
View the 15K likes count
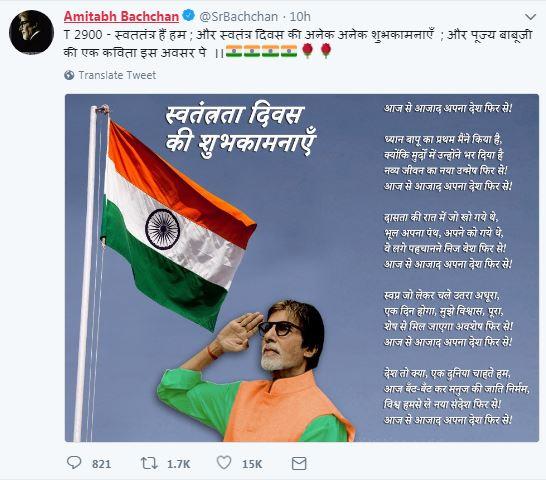coord(252,464)
